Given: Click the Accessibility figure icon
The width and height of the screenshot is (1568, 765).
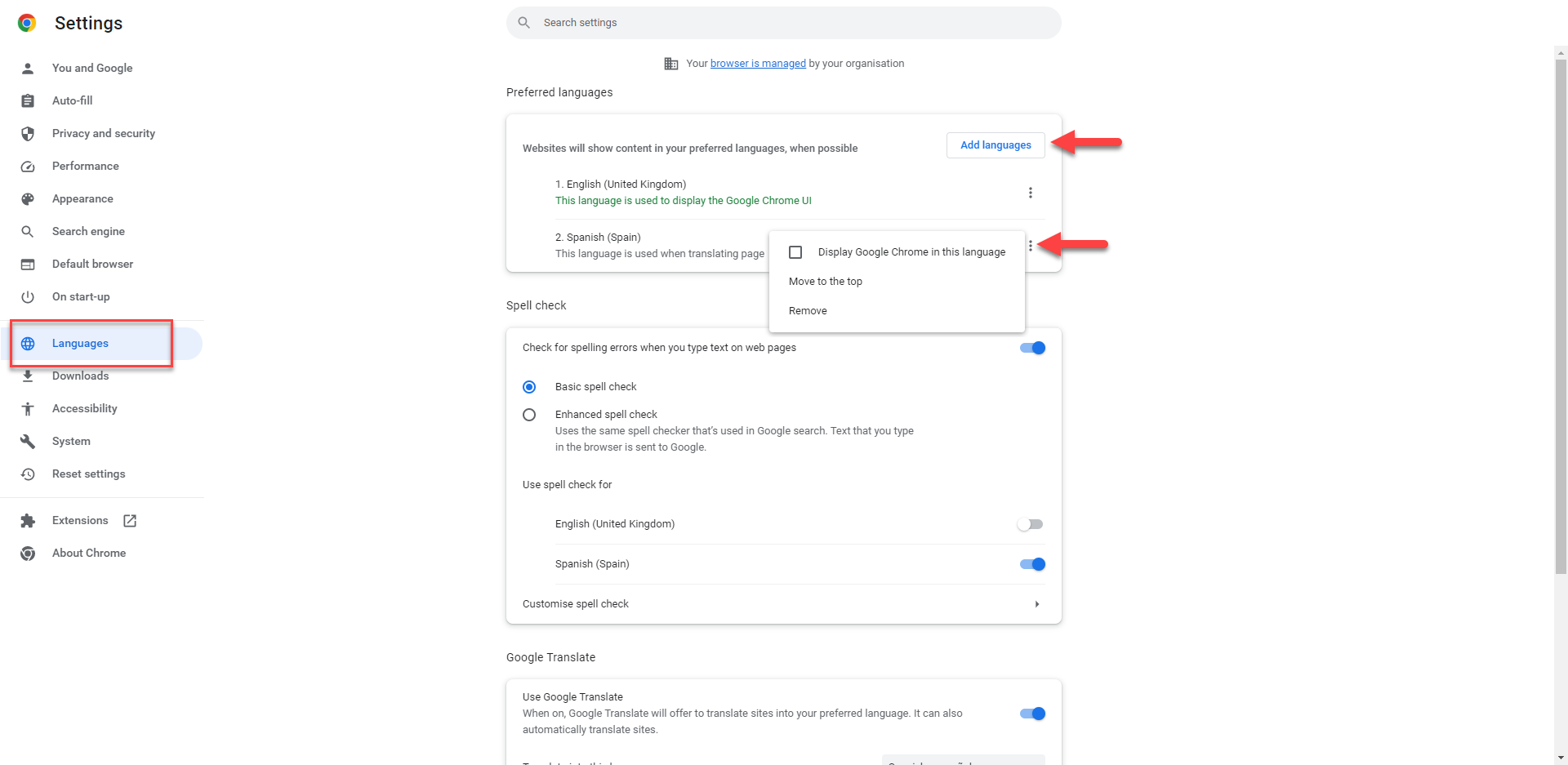Looking at the screenshot, I should click(x=28, y=408).
